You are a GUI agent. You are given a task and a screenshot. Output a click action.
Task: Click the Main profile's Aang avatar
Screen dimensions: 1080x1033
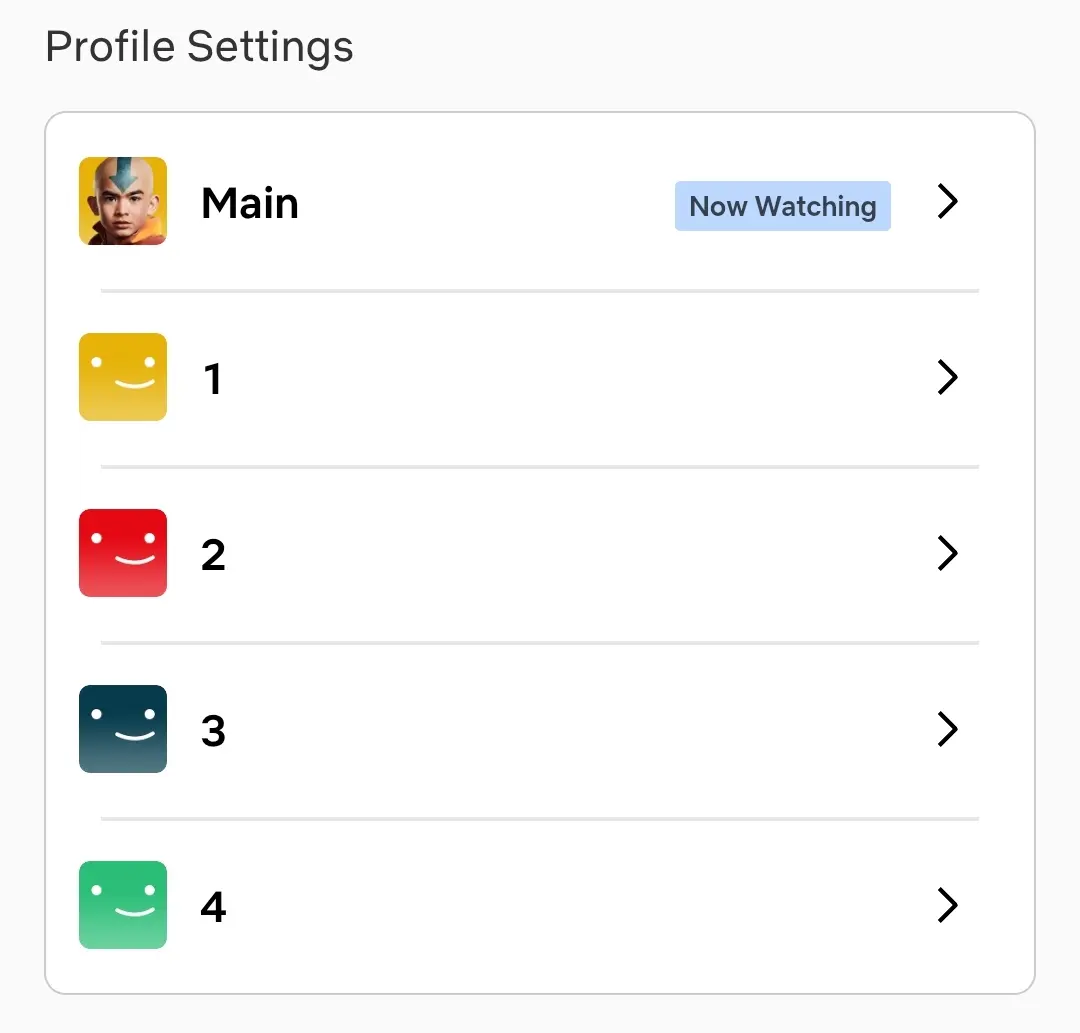point(123,201)
